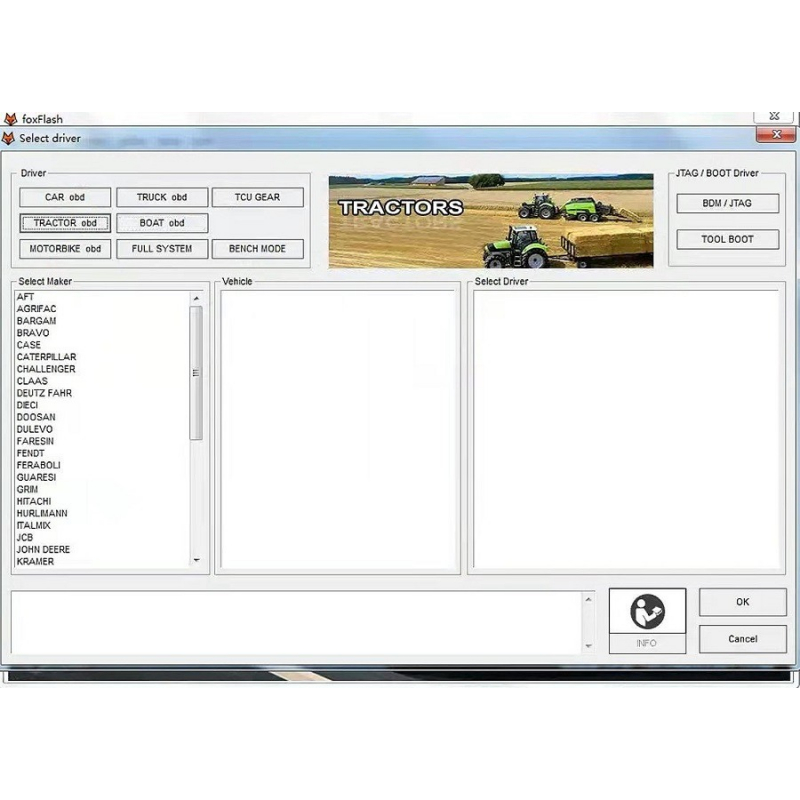The image size is (800, 800).
Task: Select the TRUCK obd driver mode
Action: tap(162, 197)
